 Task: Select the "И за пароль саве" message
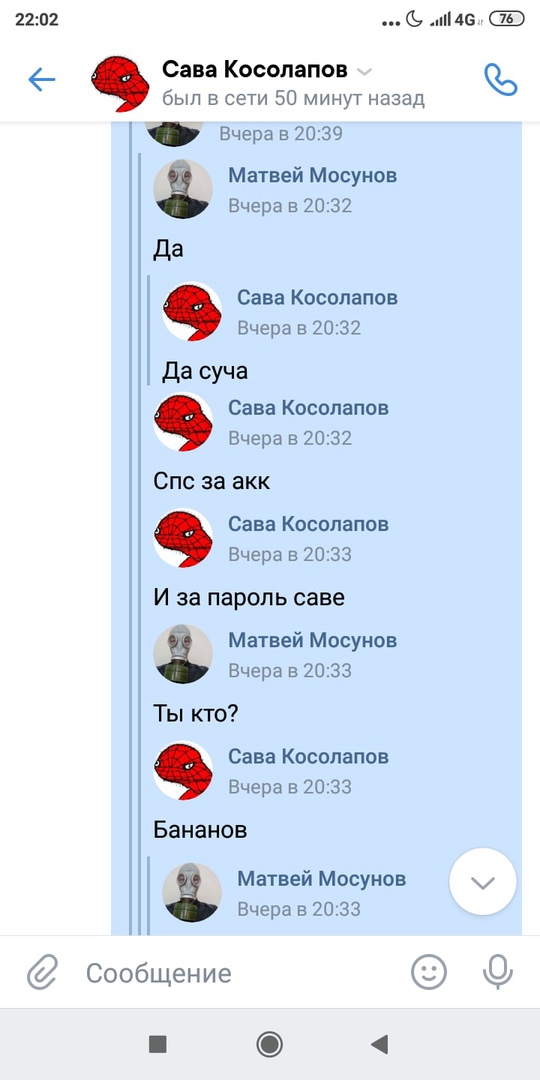(x=249, y=597)
